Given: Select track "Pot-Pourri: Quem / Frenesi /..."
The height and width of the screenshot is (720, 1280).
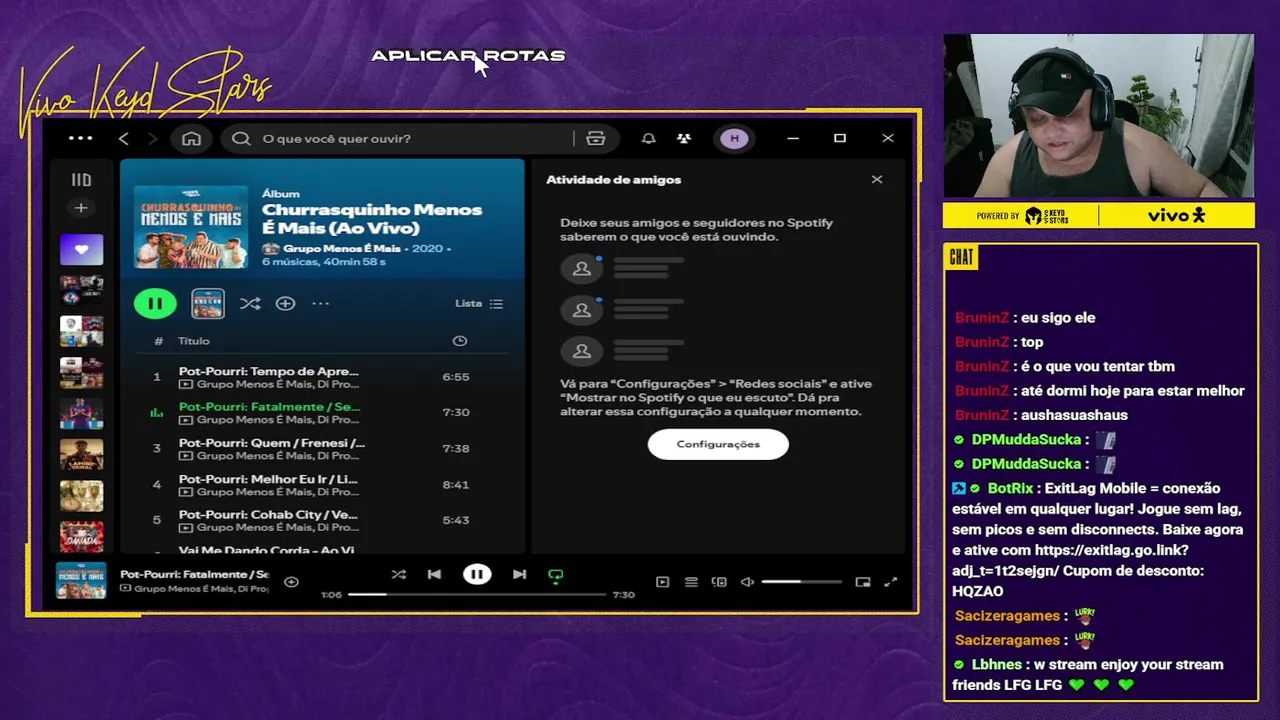Looking at the screenshot, I should point(322,448).
